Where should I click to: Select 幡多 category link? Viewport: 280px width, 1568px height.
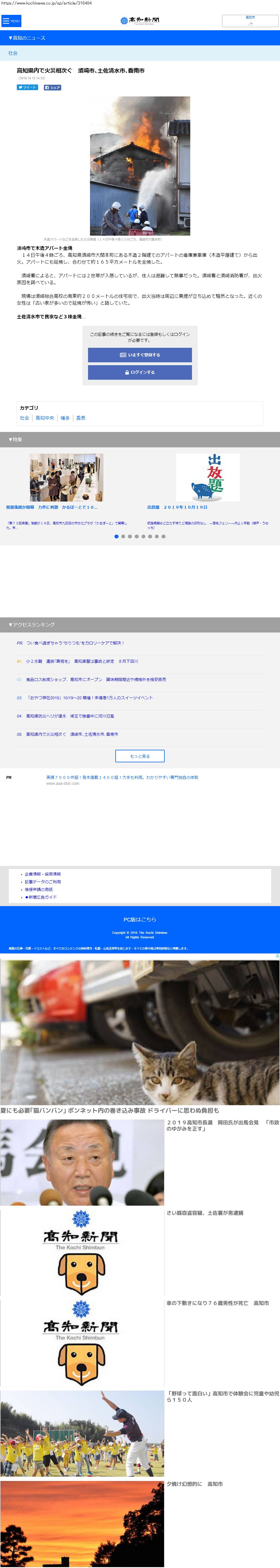pyautogui.click(x=65, y=418)
